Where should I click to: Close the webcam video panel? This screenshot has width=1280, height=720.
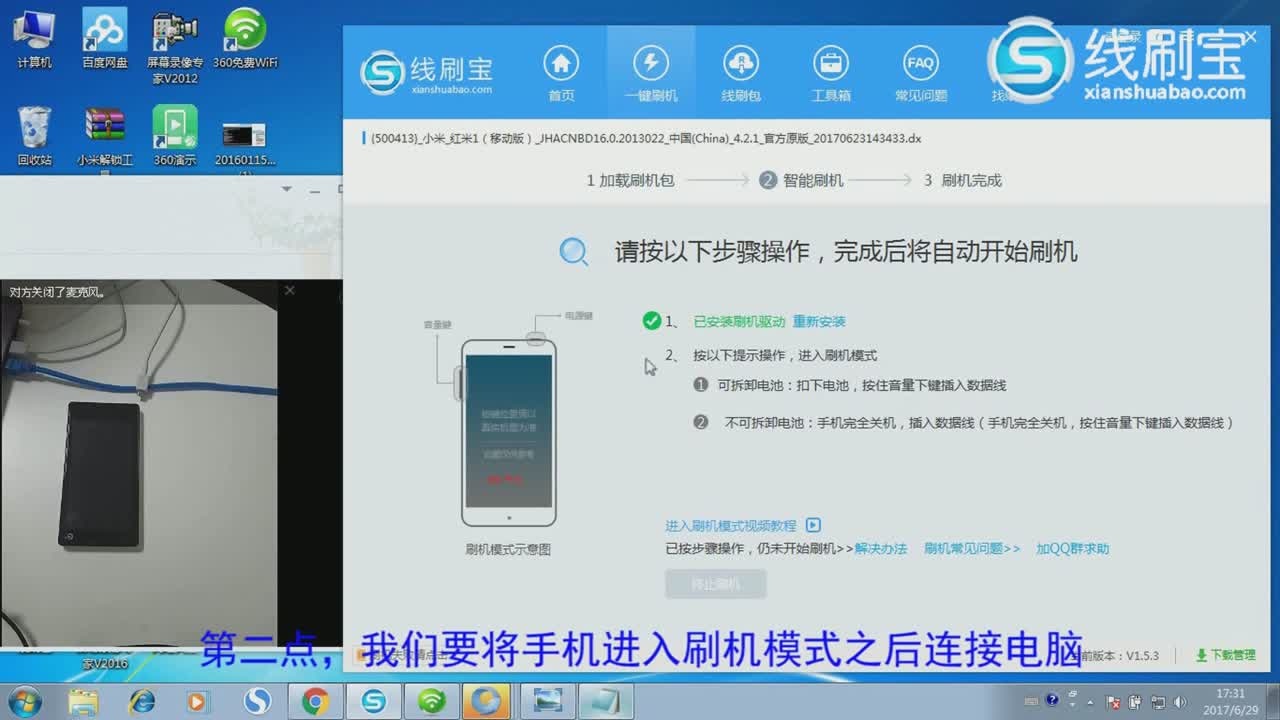(x=290, y=290)
